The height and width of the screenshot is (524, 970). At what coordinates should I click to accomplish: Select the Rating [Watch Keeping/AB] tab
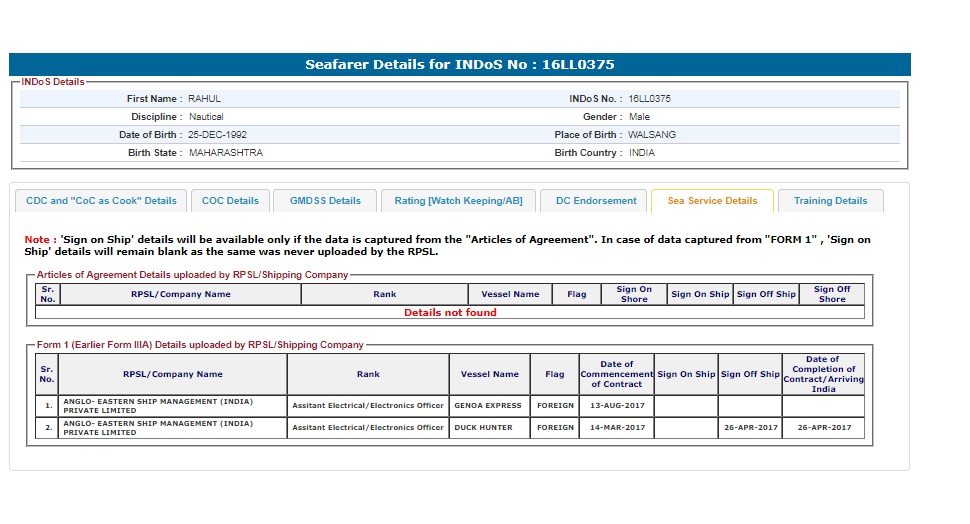click(x=458, y=201)
